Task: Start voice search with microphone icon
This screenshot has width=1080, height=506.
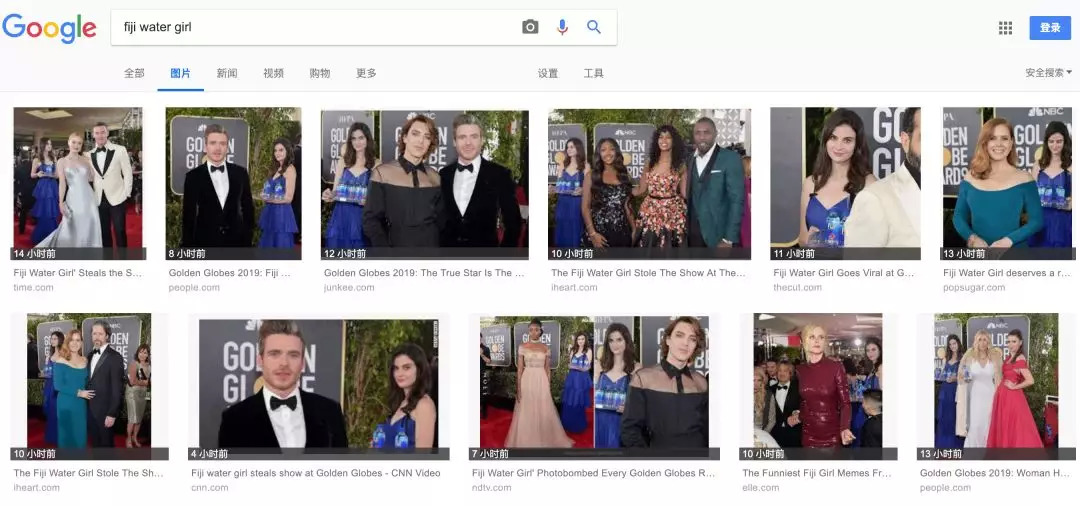Action: click(x=562, y=27)
